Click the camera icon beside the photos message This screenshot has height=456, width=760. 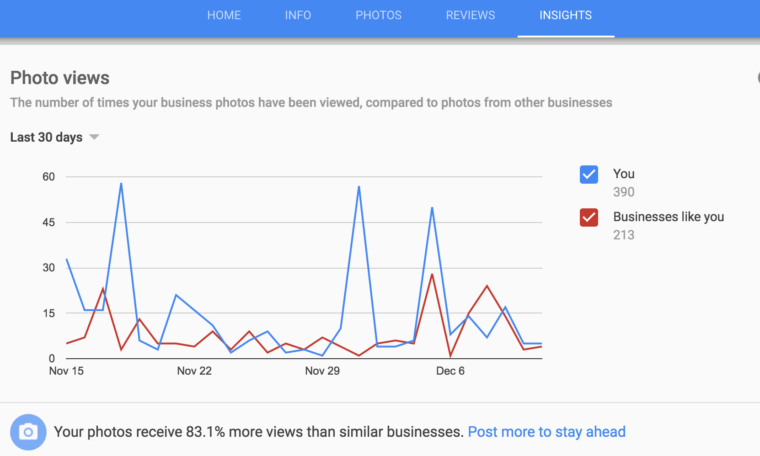coord(28,432)
